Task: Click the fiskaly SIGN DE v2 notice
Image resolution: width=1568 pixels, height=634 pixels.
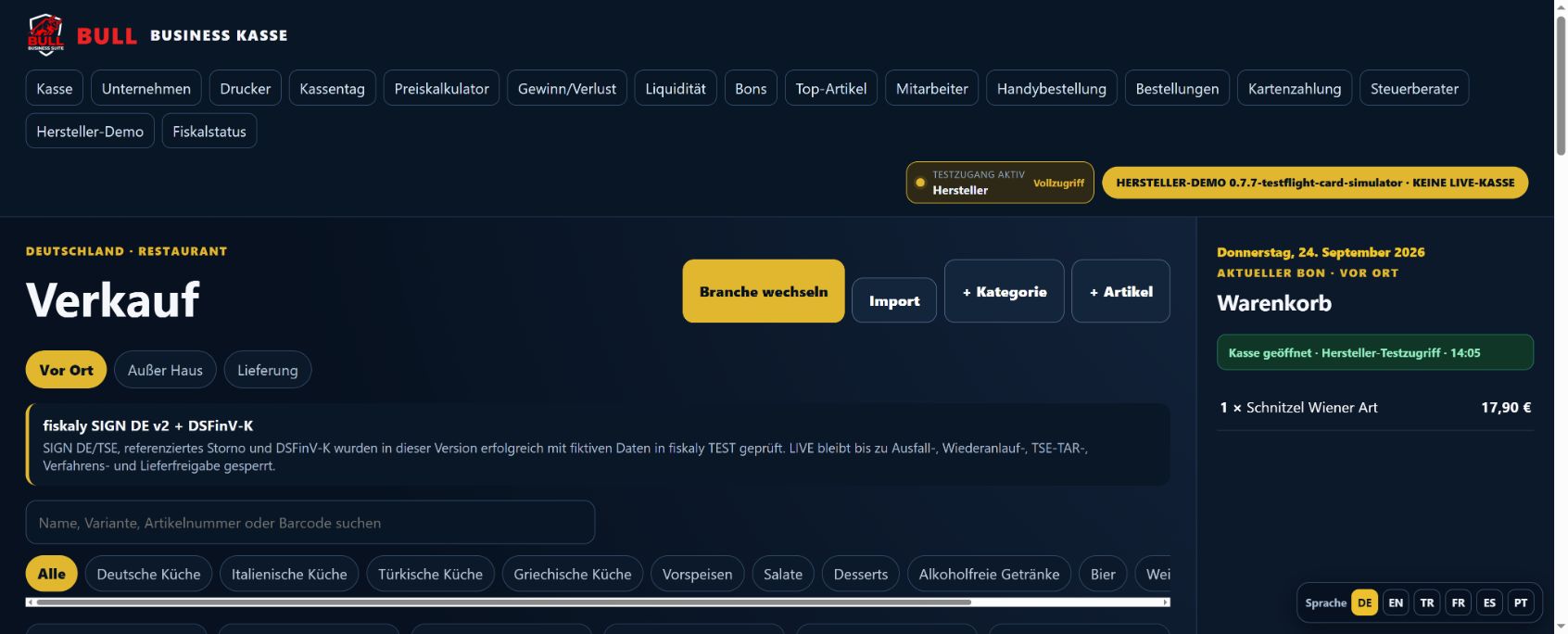Action: (x=598, y=445)
